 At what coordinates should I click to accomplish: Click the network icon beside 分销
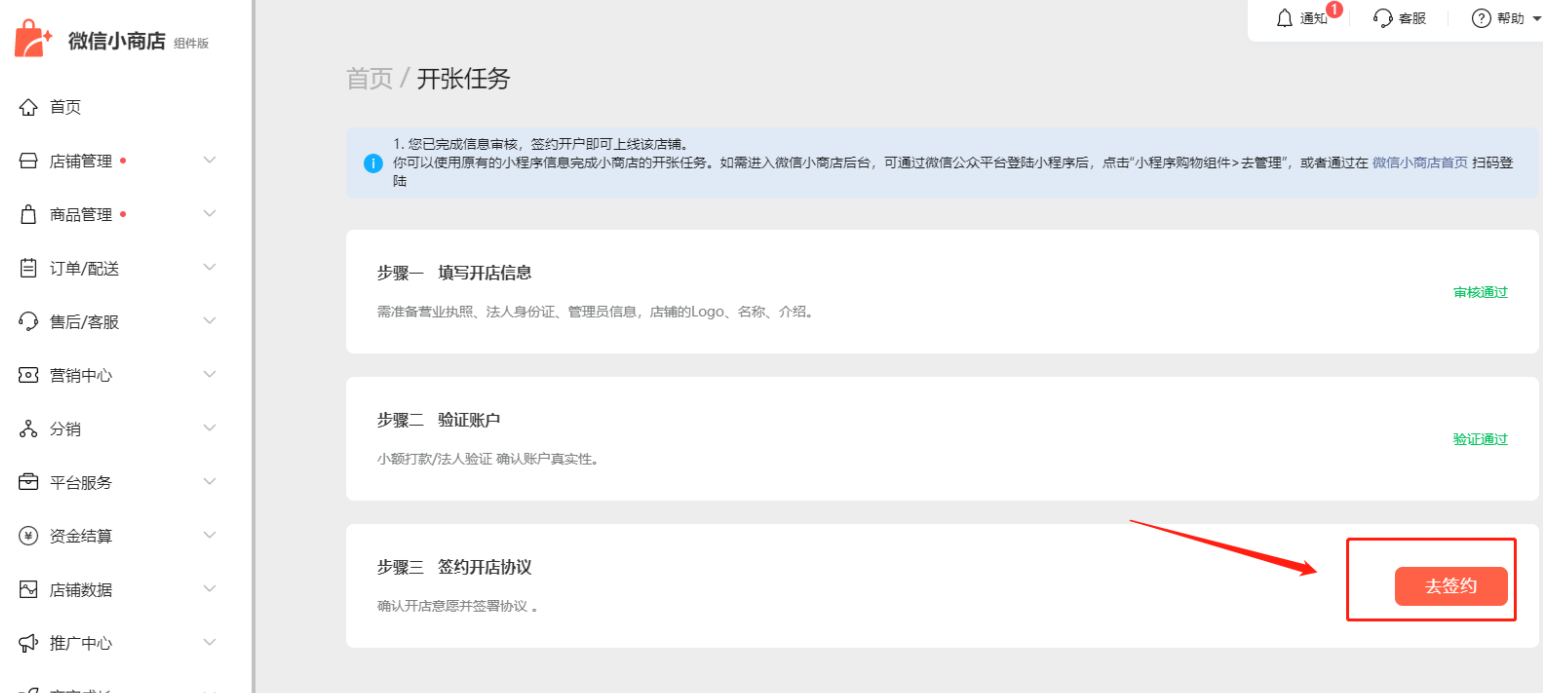(x=29, y=429)
